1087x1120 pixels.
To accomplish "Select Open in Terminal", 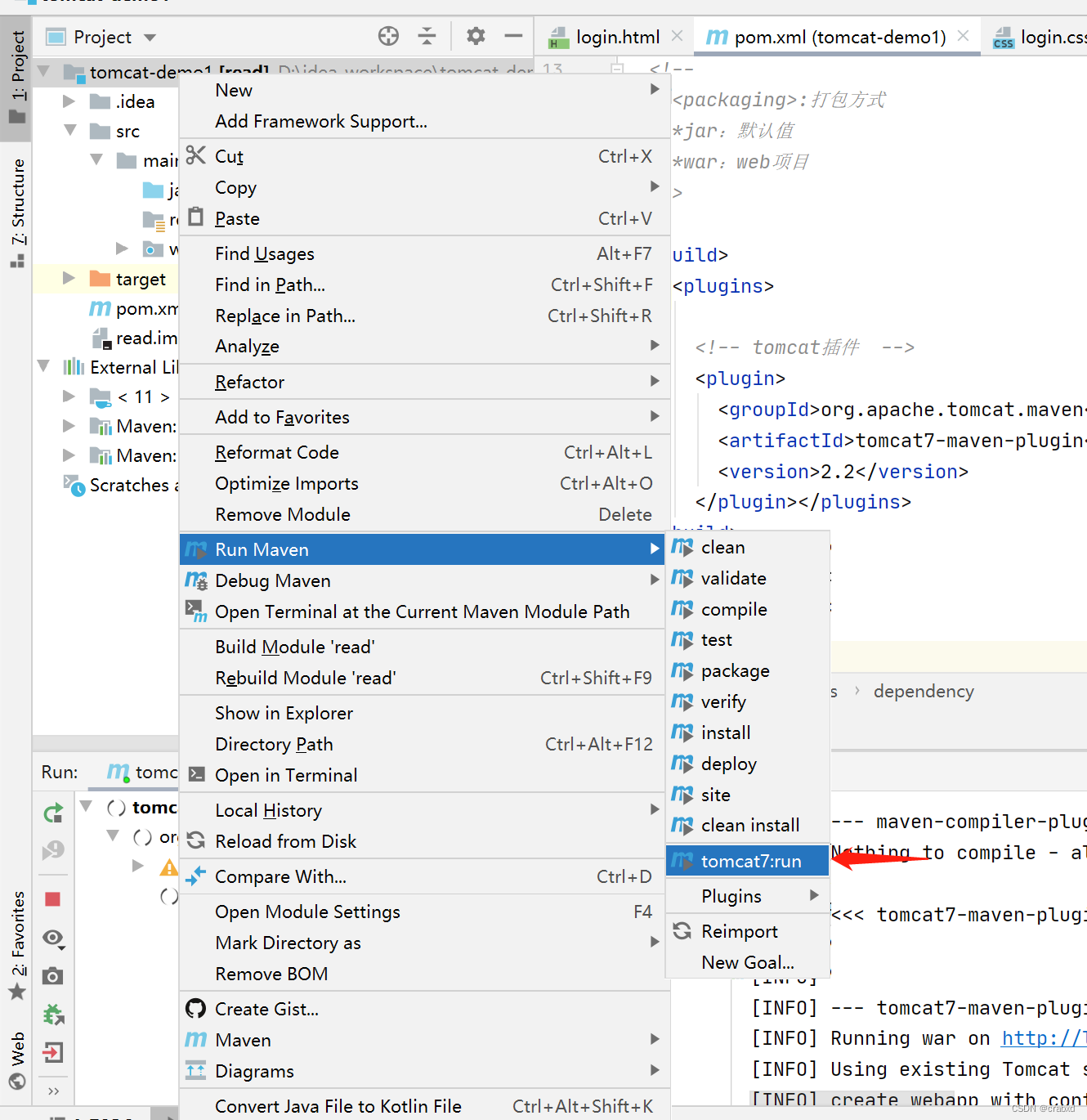I will pyautogui.click(x=423, y=775).
